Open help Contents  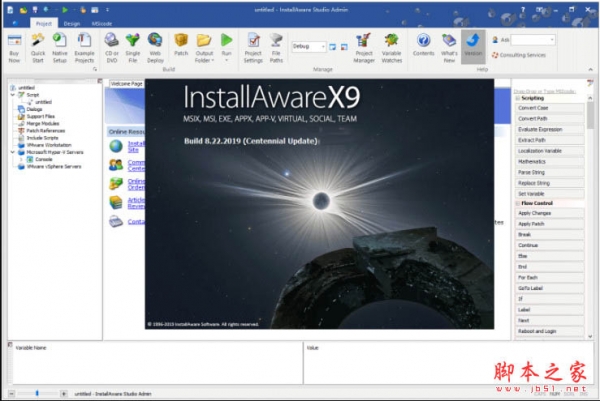(x=424, y=45)
